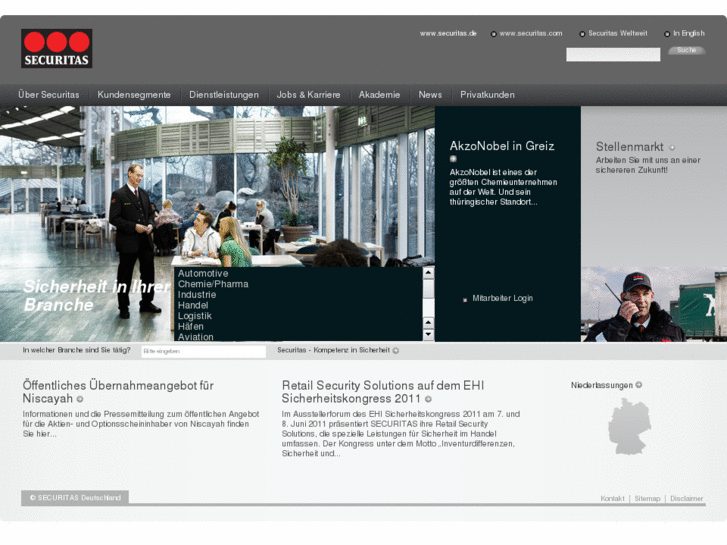Open the AkzoNobel in Greiz article
The width and height of the screenshot is (727, 545).
502,146
